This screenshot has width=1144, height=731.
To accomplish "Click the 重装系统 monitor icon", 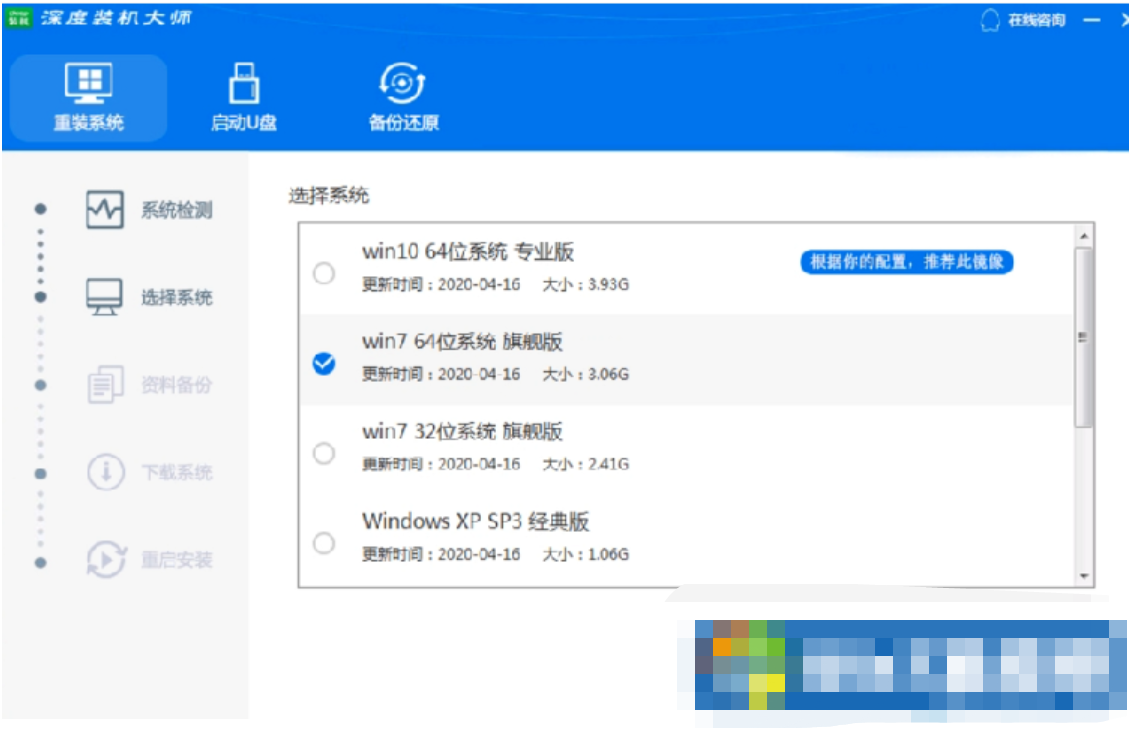I will pos(88,83).
